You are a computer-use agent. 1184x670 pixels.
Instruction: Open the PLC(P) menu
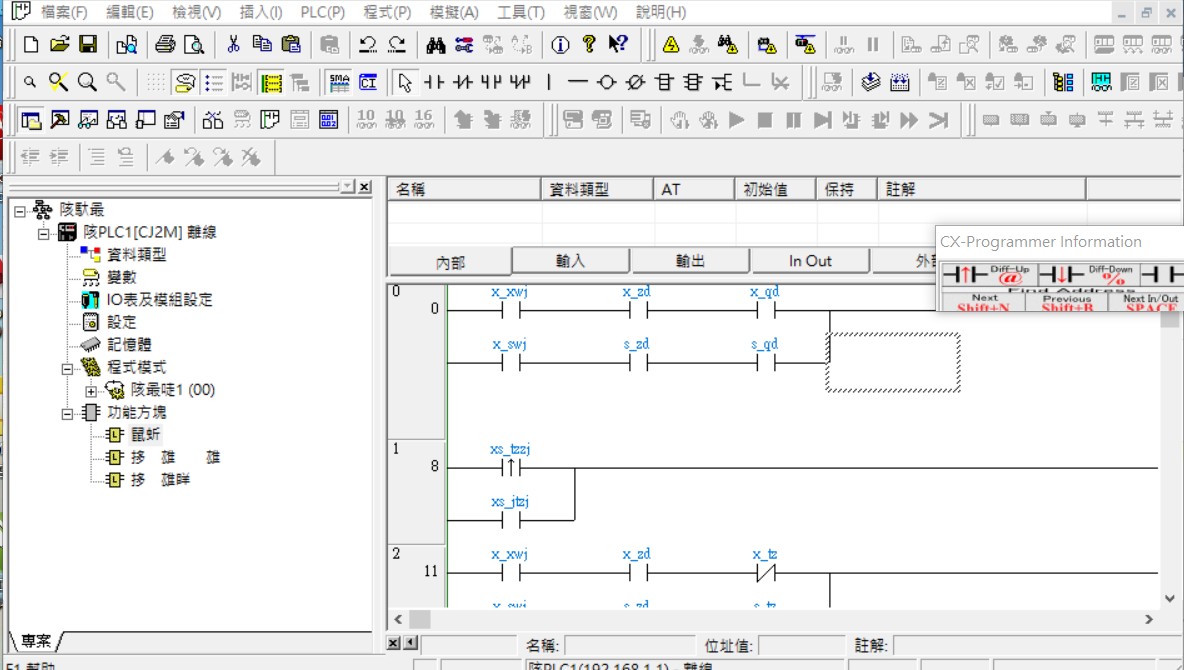322,12
